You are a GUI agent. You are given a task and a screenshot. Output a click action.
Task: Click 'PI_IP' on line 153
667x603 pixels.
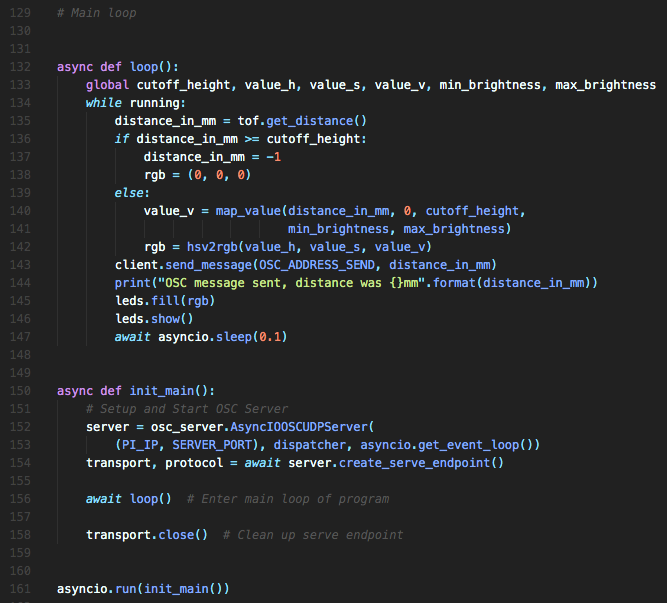tap(140, 445)
